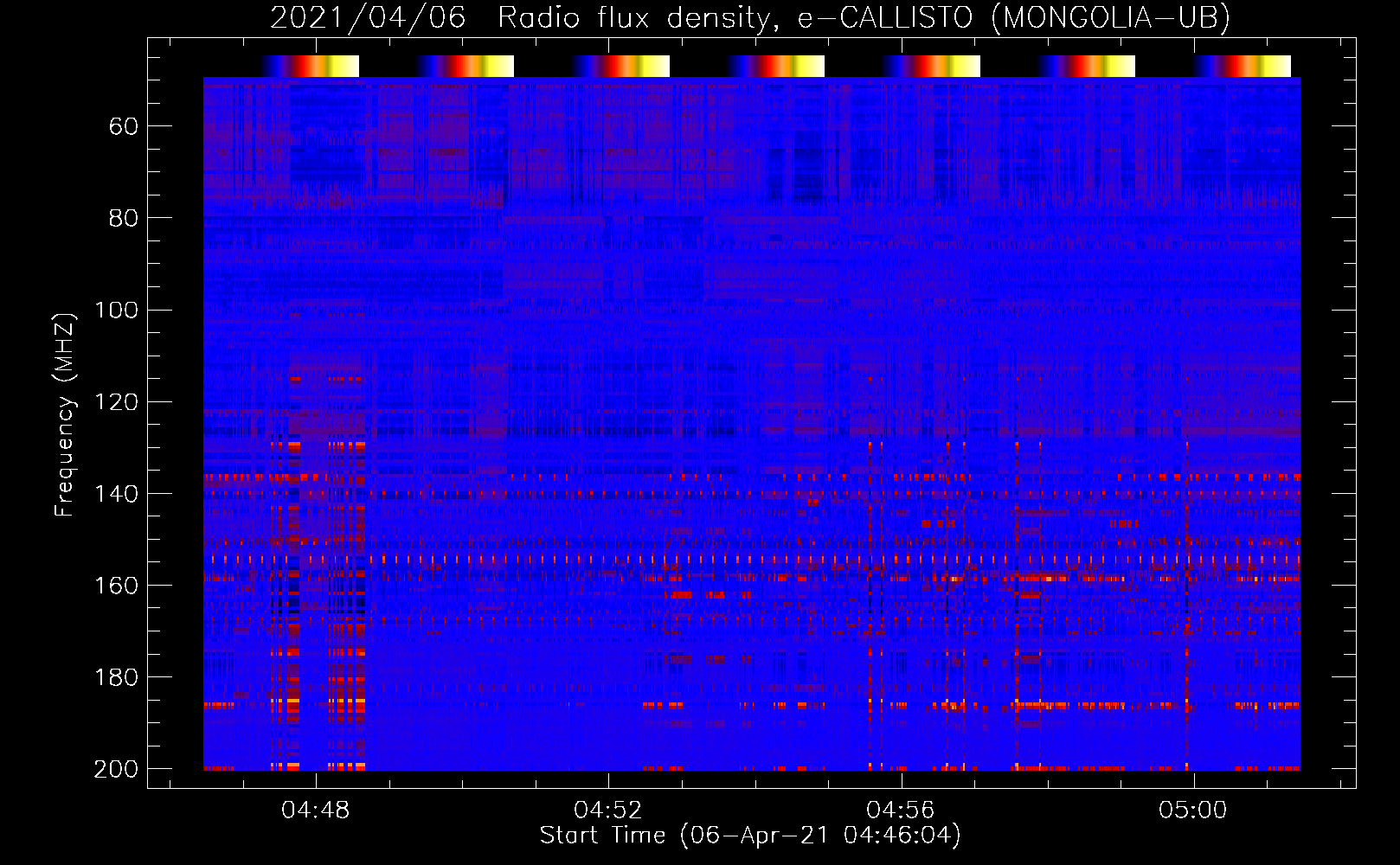Click the 04:52 time tick label
1400x865 pixels.
[608, 811]
